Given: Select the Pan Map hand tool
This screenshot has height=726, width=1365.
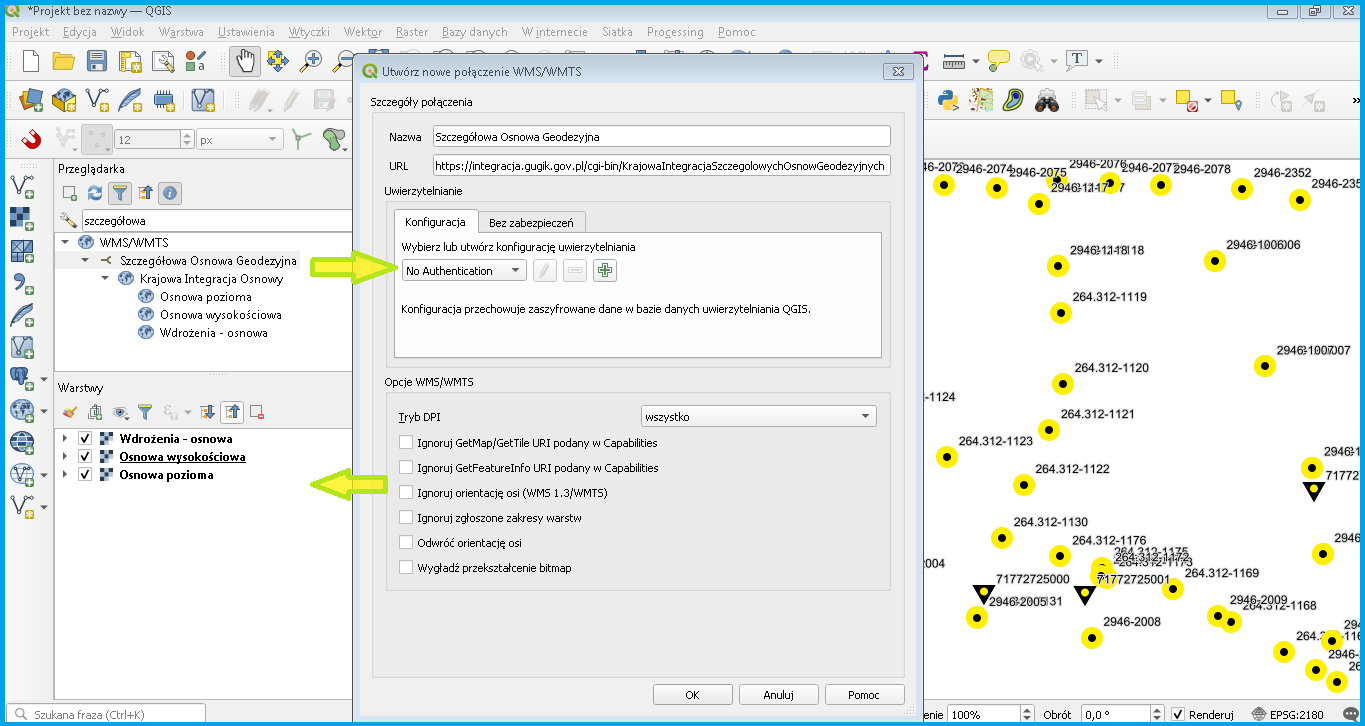Looking at the screenshot, I should tap(244, 61).
